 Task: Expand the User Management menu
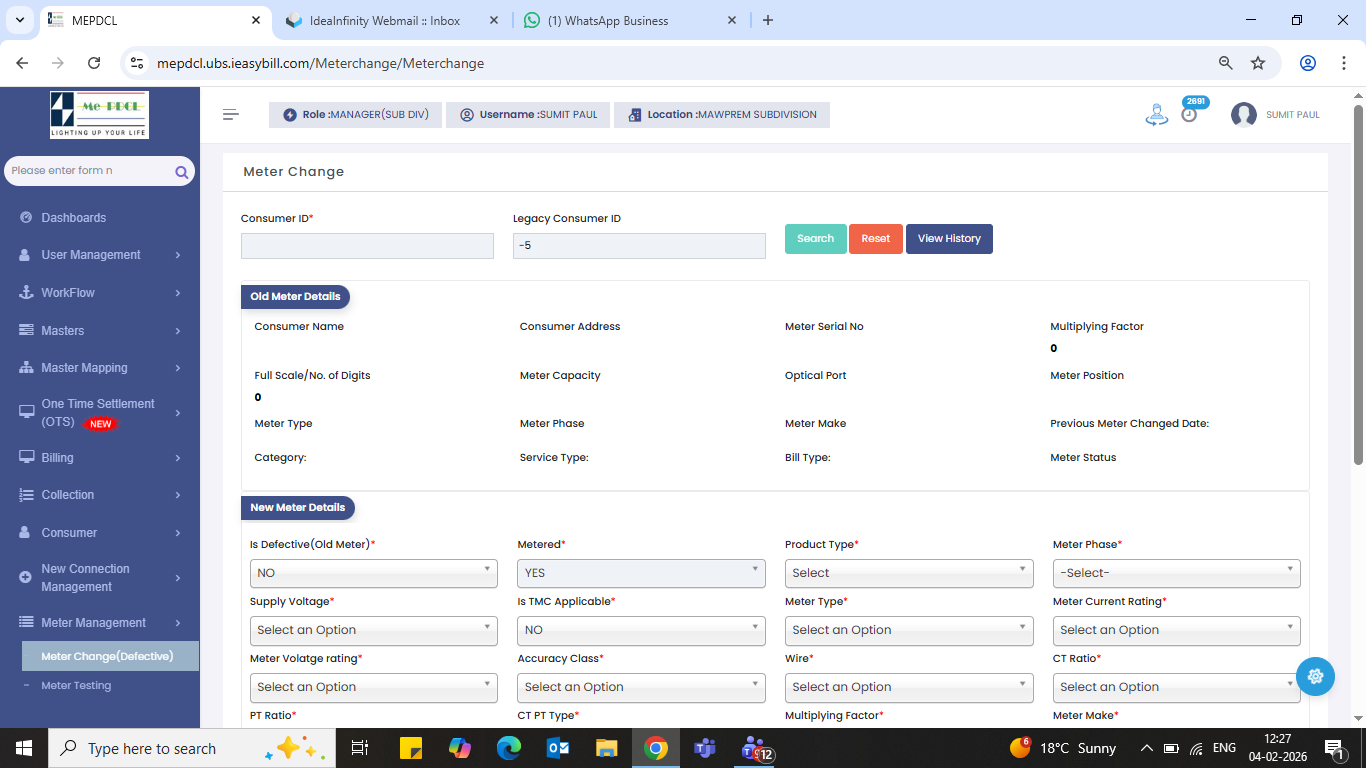tap(100, 255)
